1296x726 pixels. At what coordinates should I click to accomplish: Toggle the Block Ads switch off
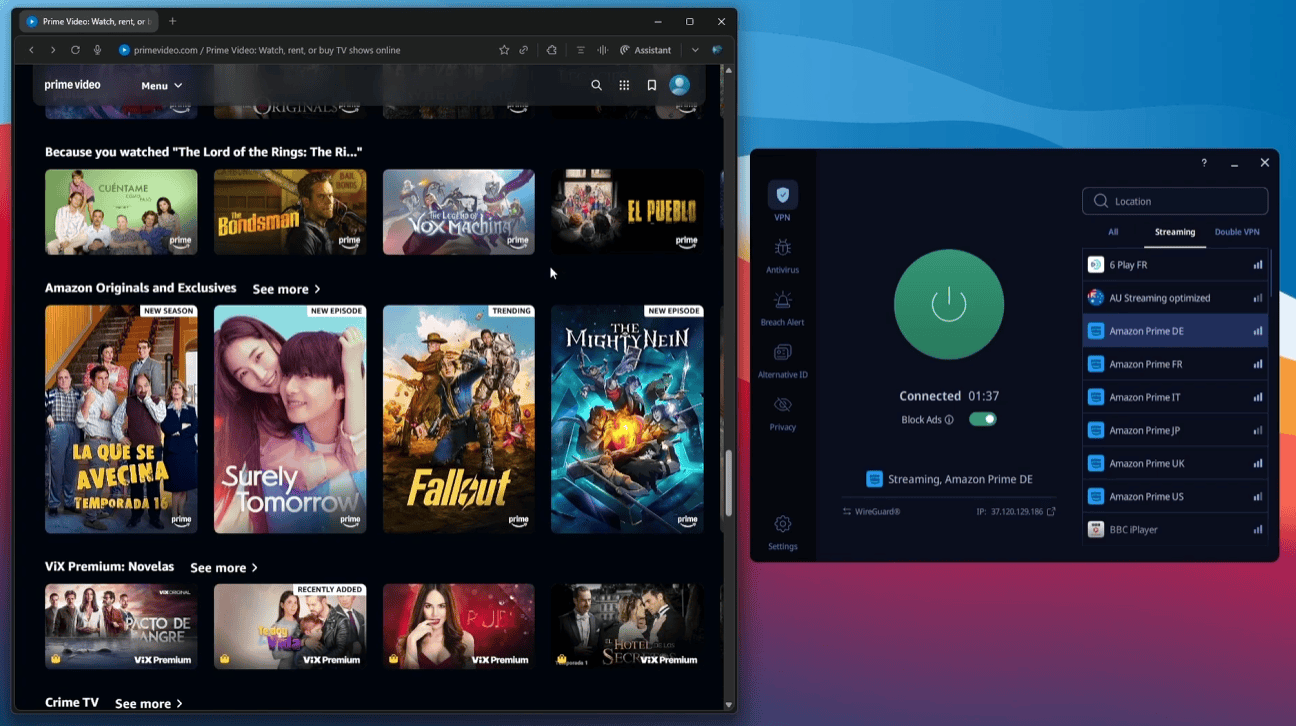(x=982, y=420)
